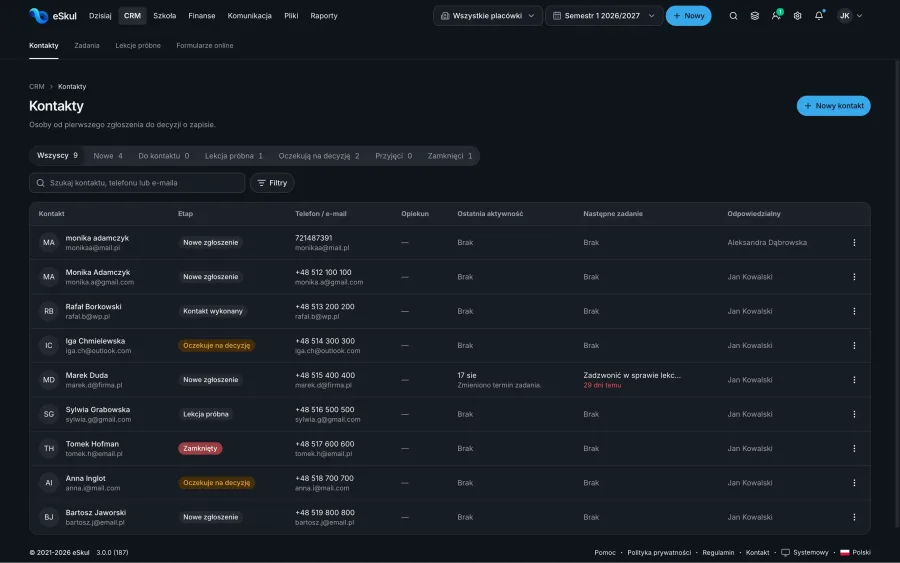
Task: Click the SG avatar of Sylwia Grabowska
Action: [49, 414]
